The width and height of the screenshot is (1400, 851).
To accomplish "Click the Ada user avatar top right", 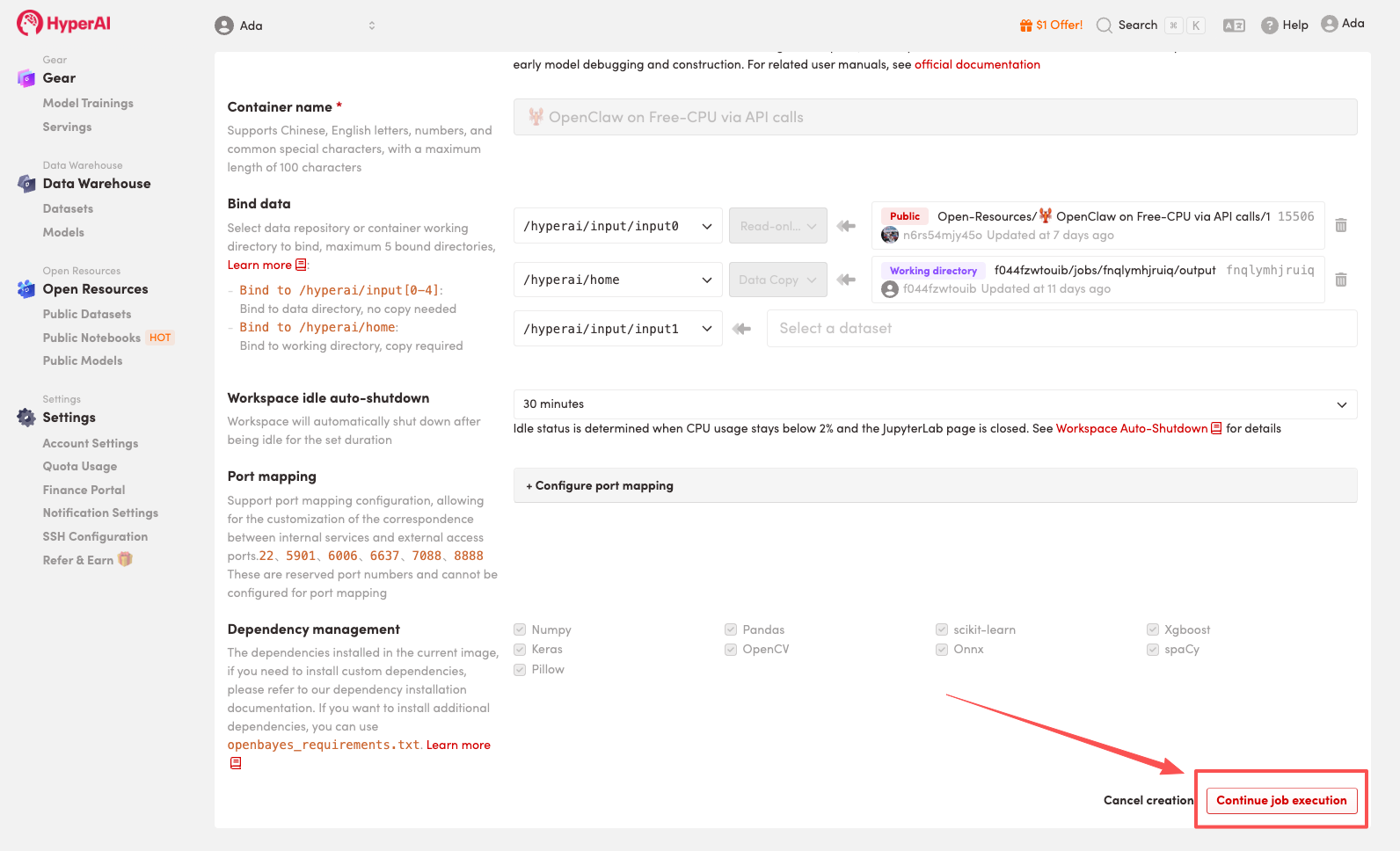I will click(x=1329, y=24).
